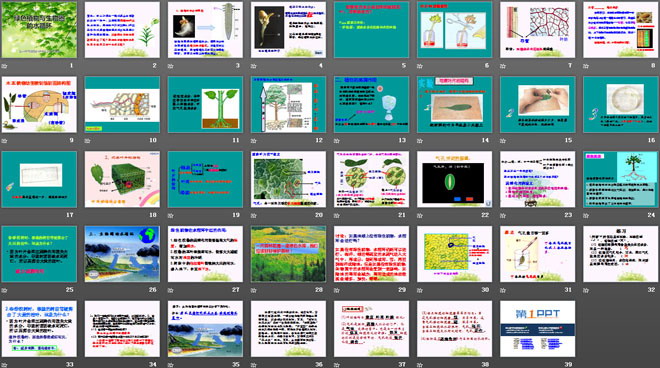
Task: Click the animation star under slide 13
Action: (337, 141)
